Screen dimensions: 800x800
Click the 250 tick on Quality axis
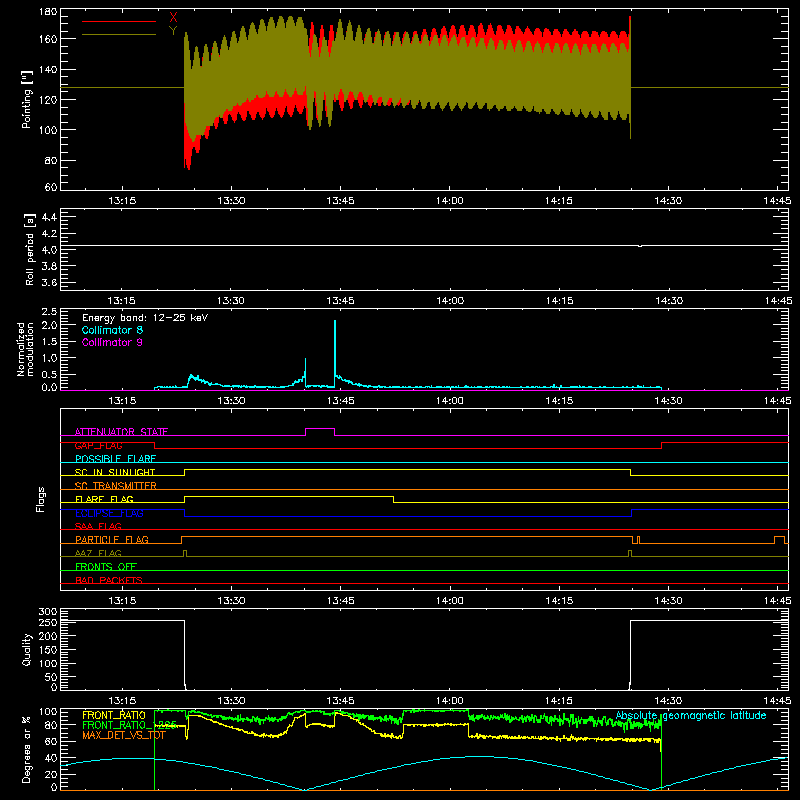[x=48, y=622]
